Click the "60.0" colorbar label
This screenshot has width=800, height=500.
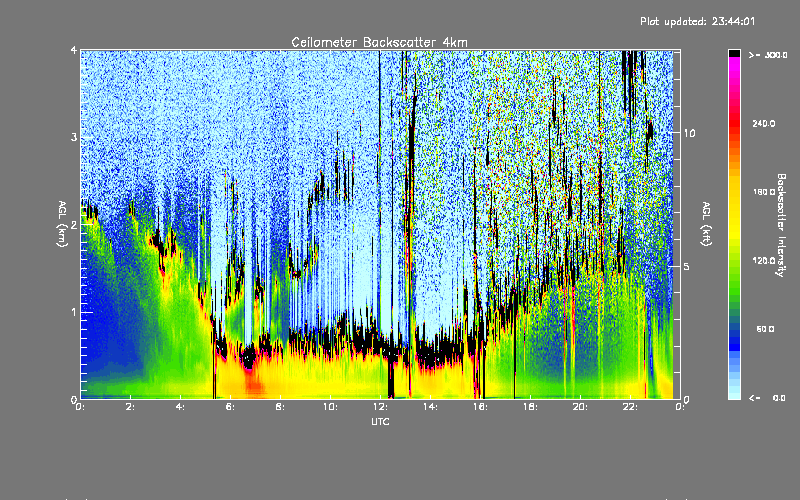[x=765, y=329]
